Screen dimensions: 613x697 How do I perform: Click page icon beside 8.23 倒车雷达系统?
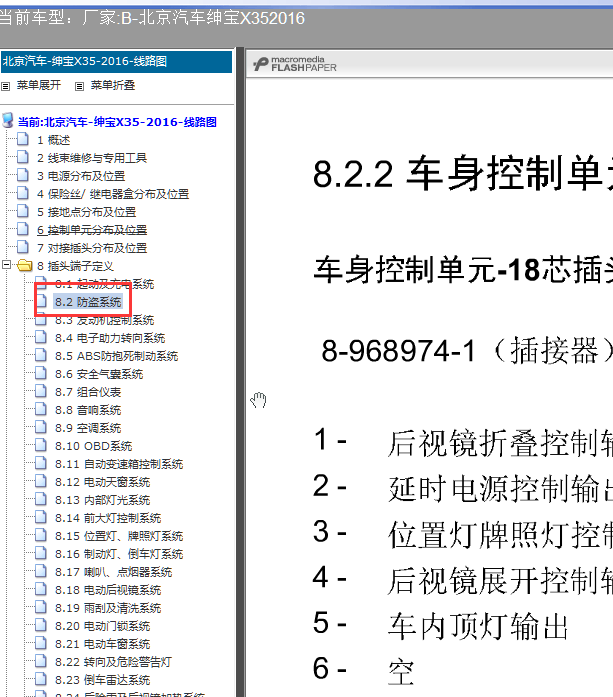(41, 679)
